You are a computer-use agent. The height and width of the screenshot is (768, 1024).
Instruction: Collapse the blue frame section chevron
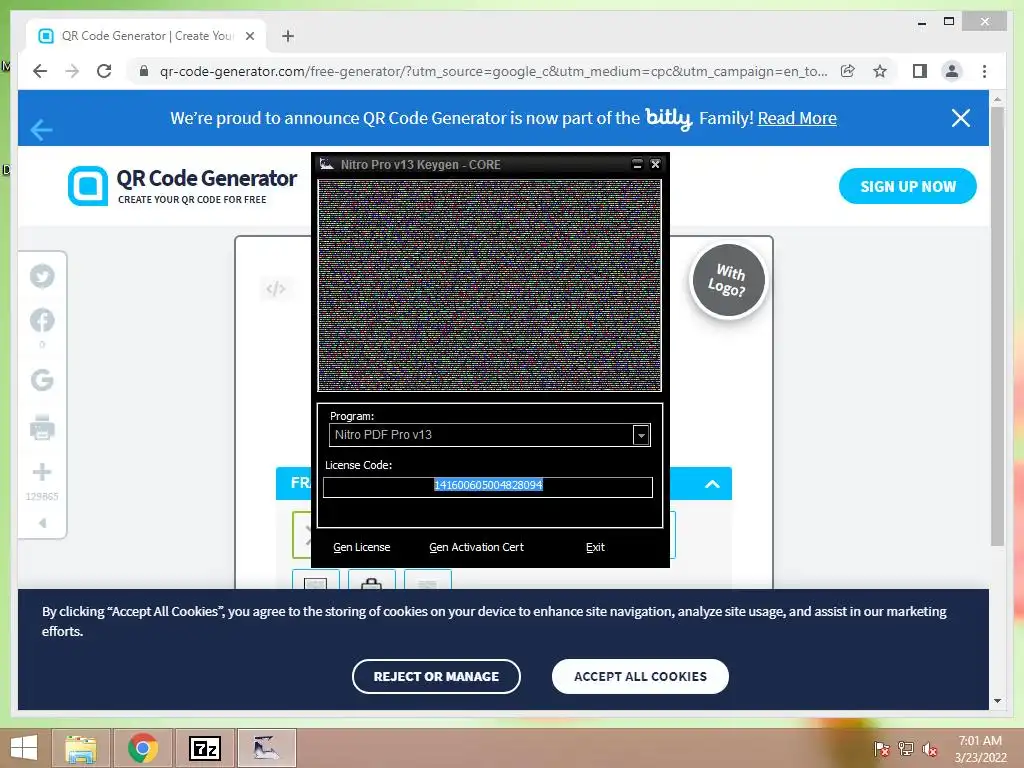(712, 484)
